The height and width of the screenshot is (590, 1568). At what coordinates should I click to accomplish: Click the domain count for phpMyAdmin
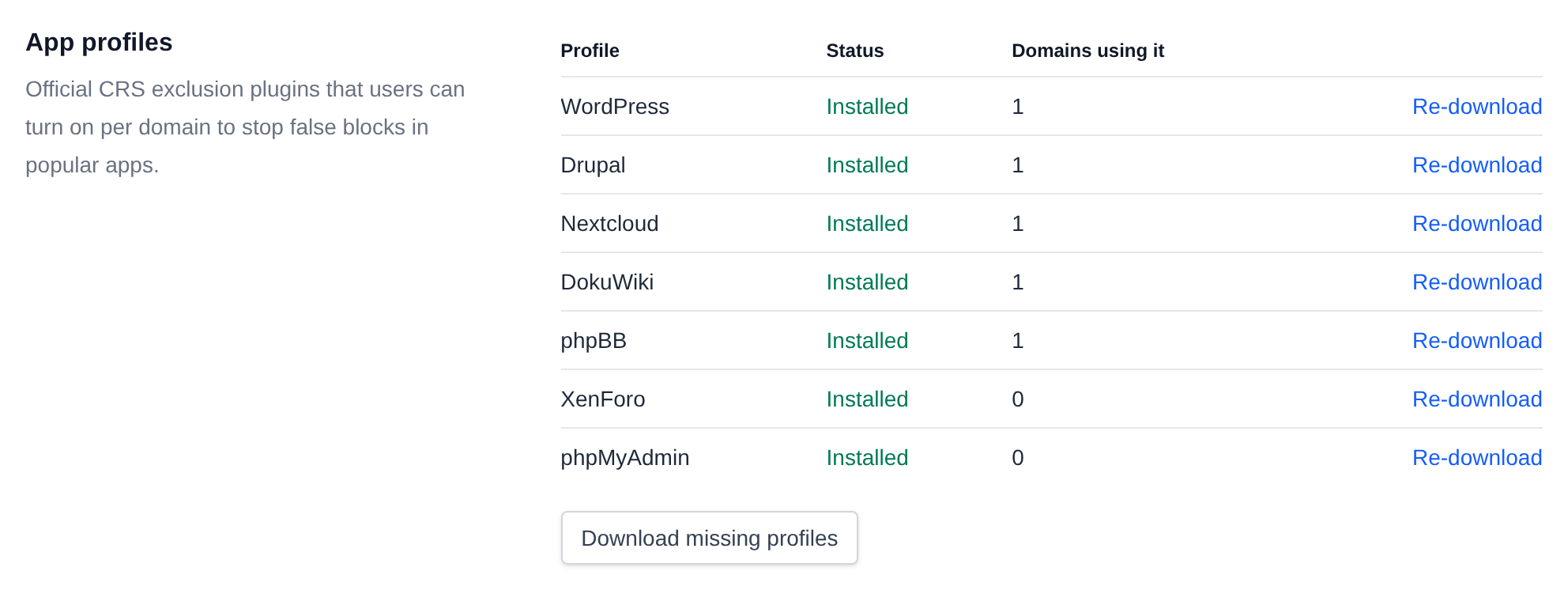(x=1018, y=458)
